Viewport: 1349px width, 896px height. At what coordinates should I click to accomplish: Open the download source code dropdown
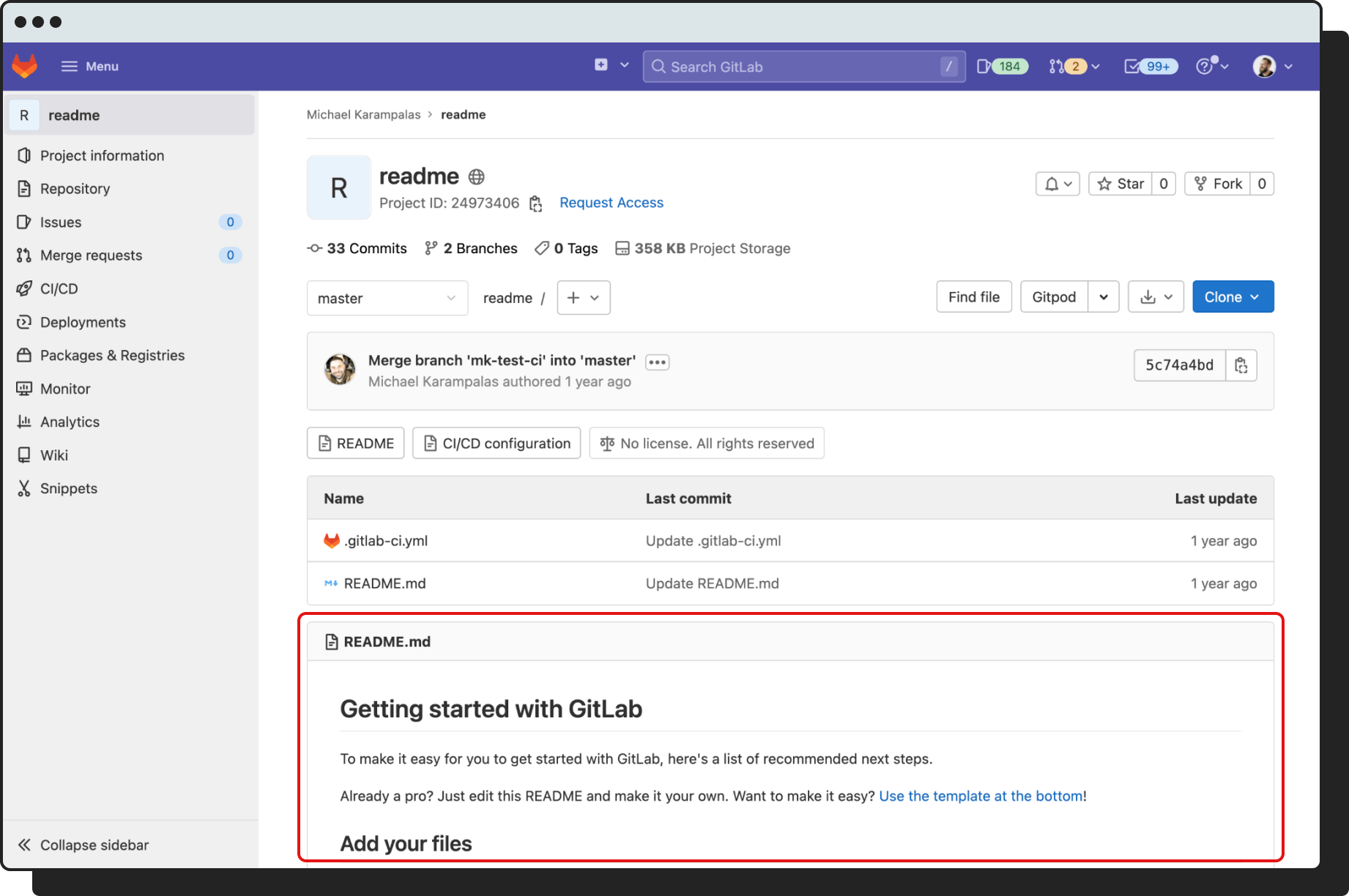(x=1156, y=296)
